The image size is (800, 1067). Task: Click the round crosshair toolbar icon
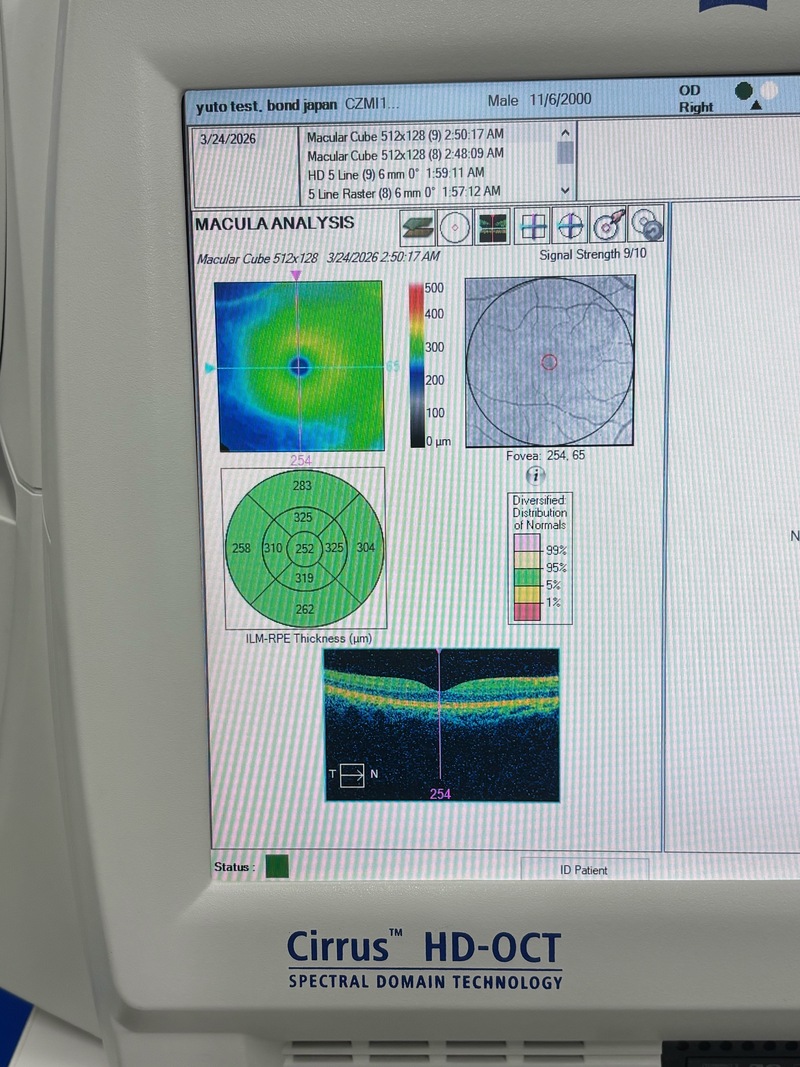pyautogui.click(x=570, y=227)
